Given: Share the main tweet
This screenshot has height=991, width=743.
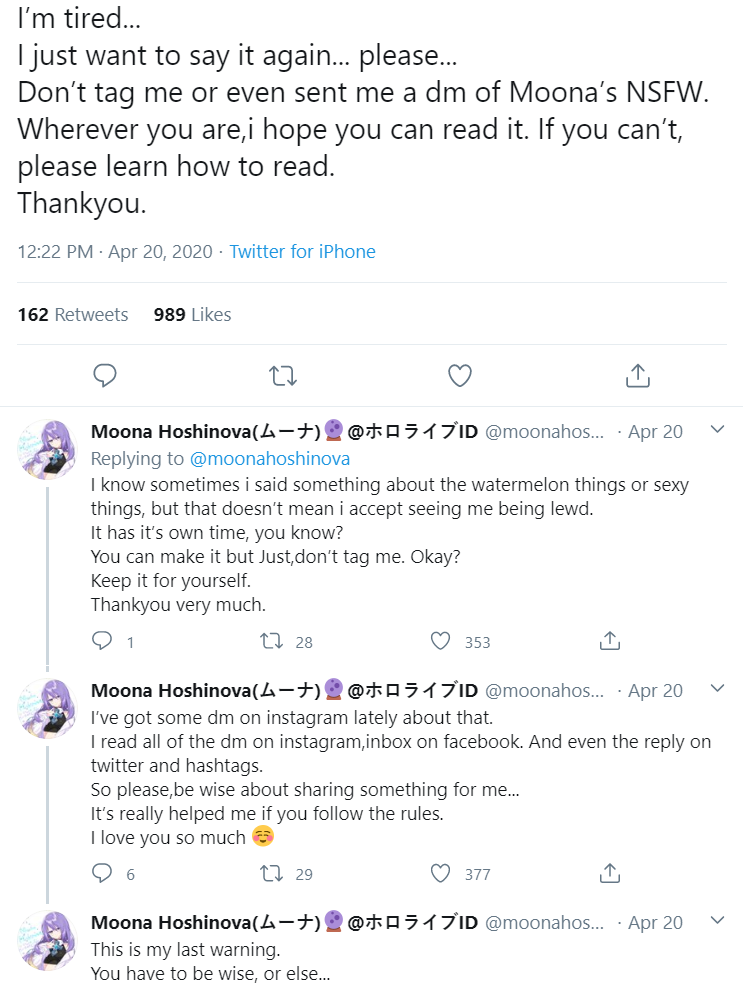Looking at the screenshot, I should (x=637, y=376).
